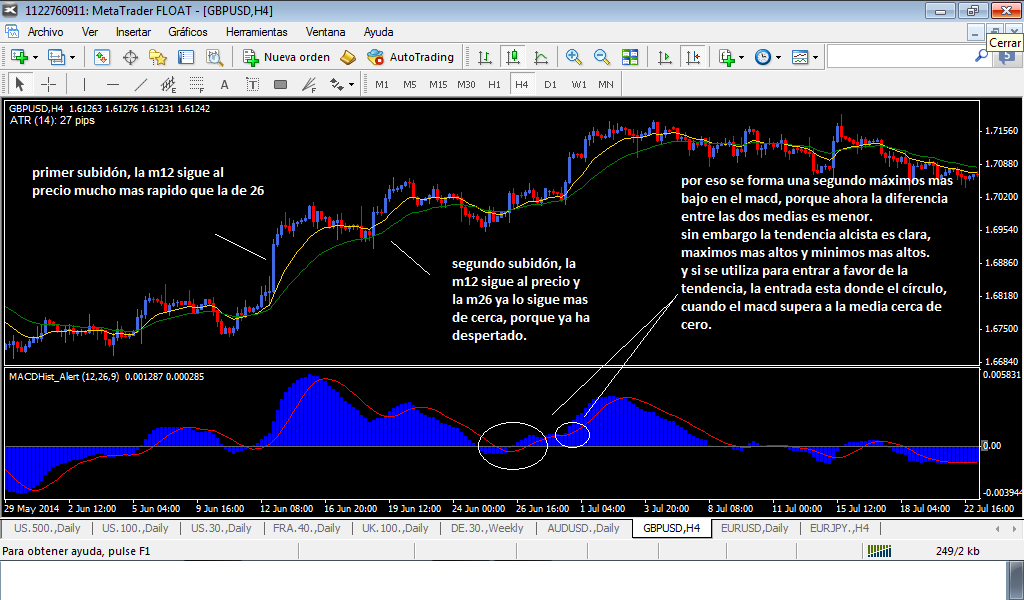Click the search input field in toolbar
The width and height of the screenshot is (1024, 600).
pyautogui.click(x=900, y=57)
